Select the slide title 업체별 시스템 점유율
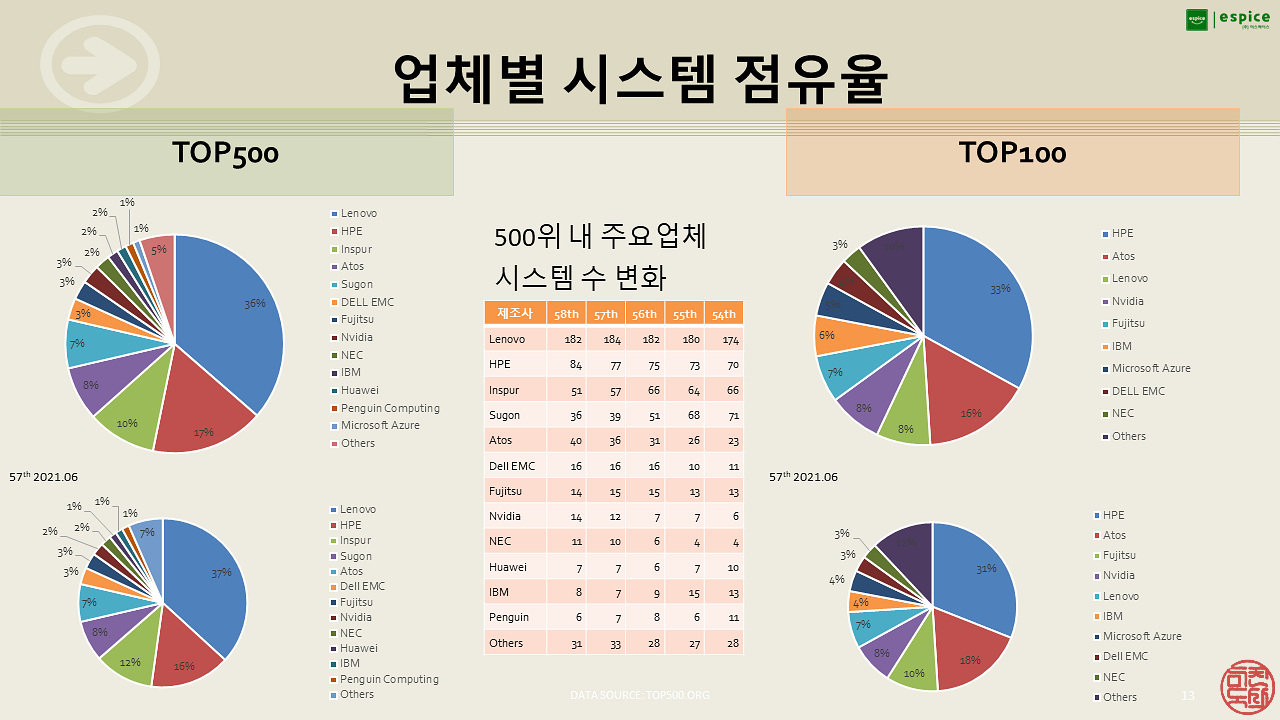Screen dimensions: 1280x720 pos(640,77)
